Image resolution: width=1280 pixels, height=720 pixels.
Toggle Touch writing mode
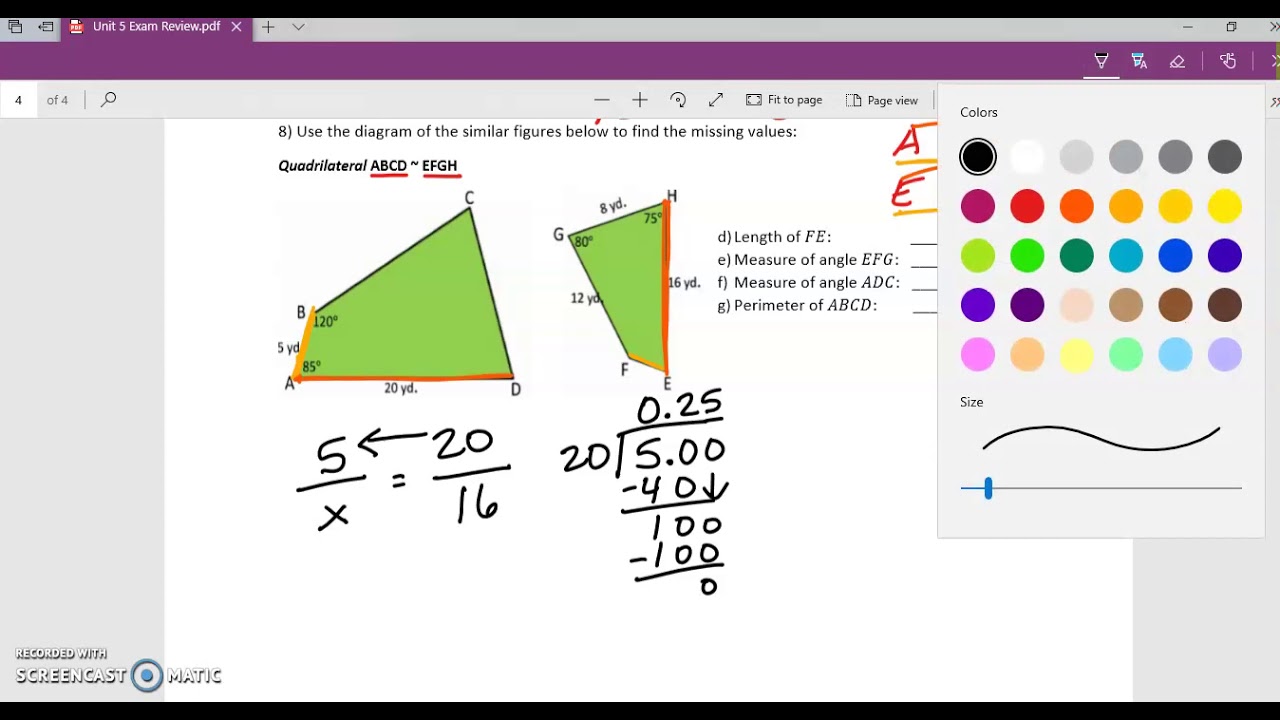1228,61
